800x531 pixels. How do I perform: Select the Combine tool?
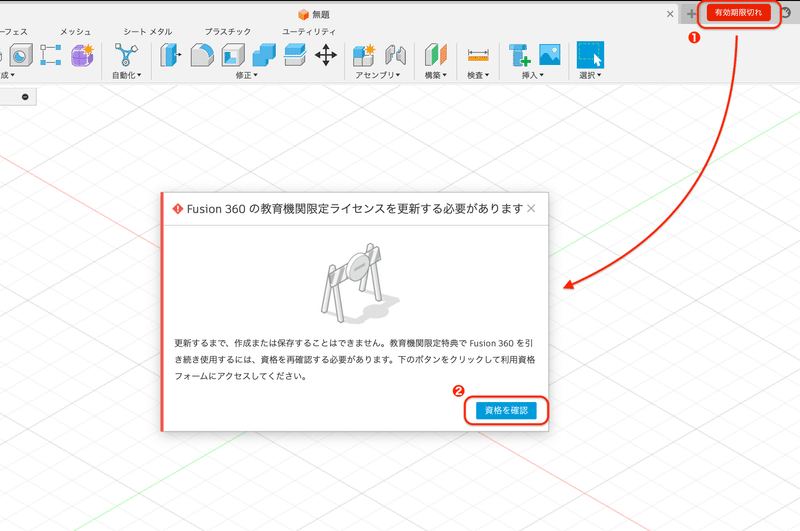[x=264, y=55]
